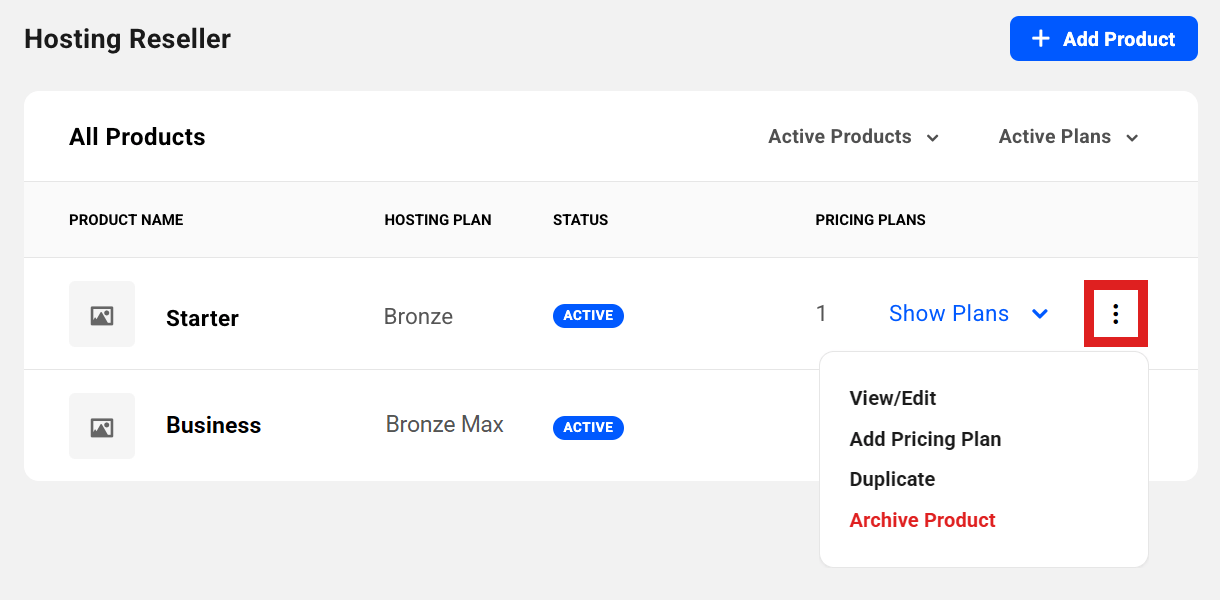1220x600 pixels.
Task: Open the Active Products filter dropdown
Action: tap(853, 137)
